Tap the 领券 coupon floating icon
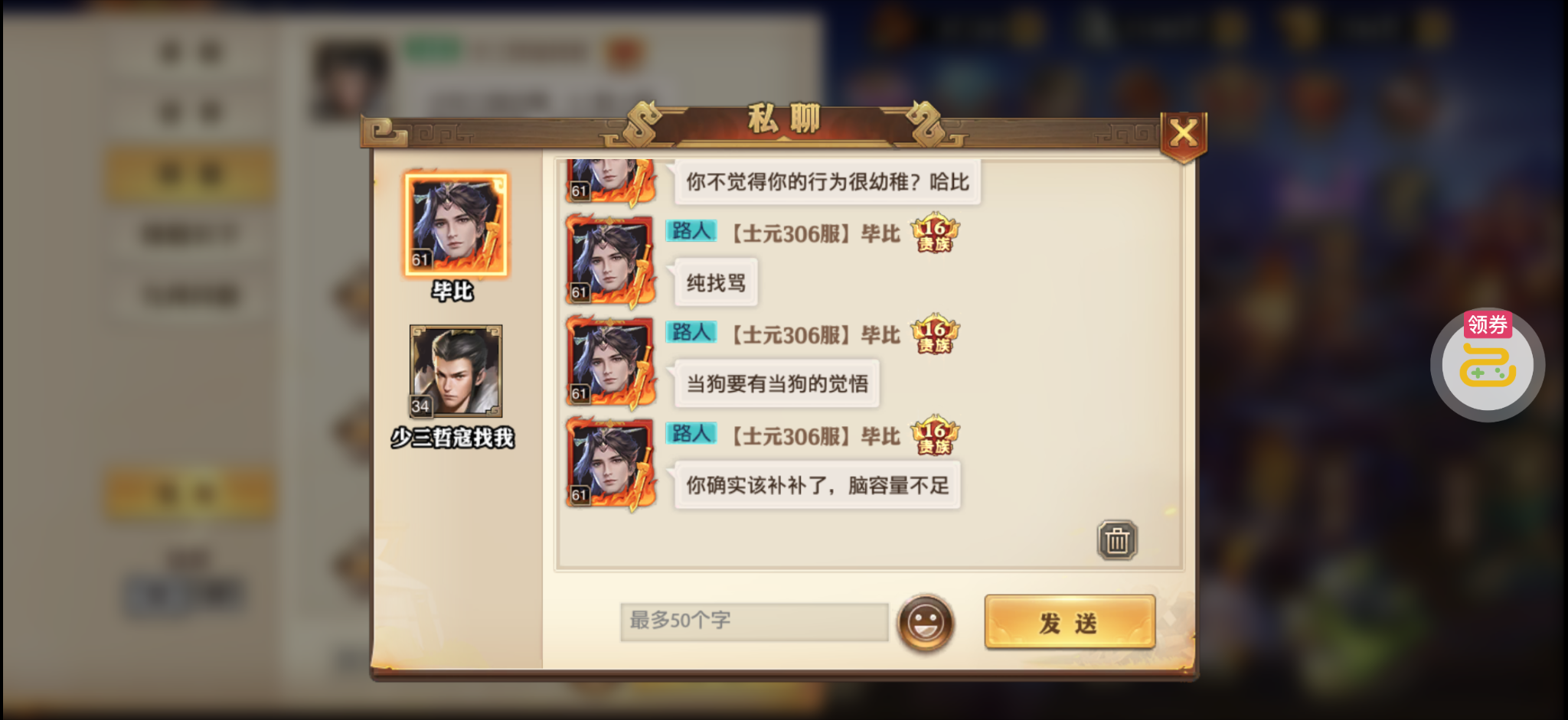 (x=1488, y=364)
